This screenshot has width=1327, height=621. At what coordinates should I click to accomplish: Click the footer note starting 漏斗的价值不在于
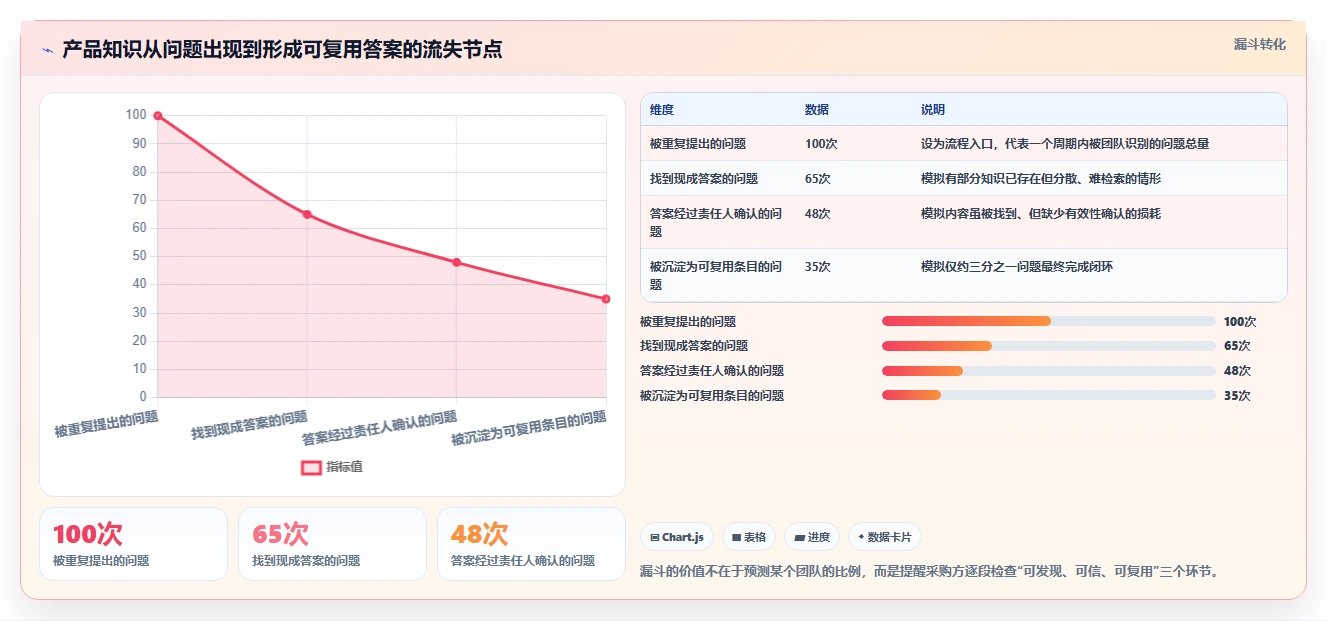coord(929,572)
